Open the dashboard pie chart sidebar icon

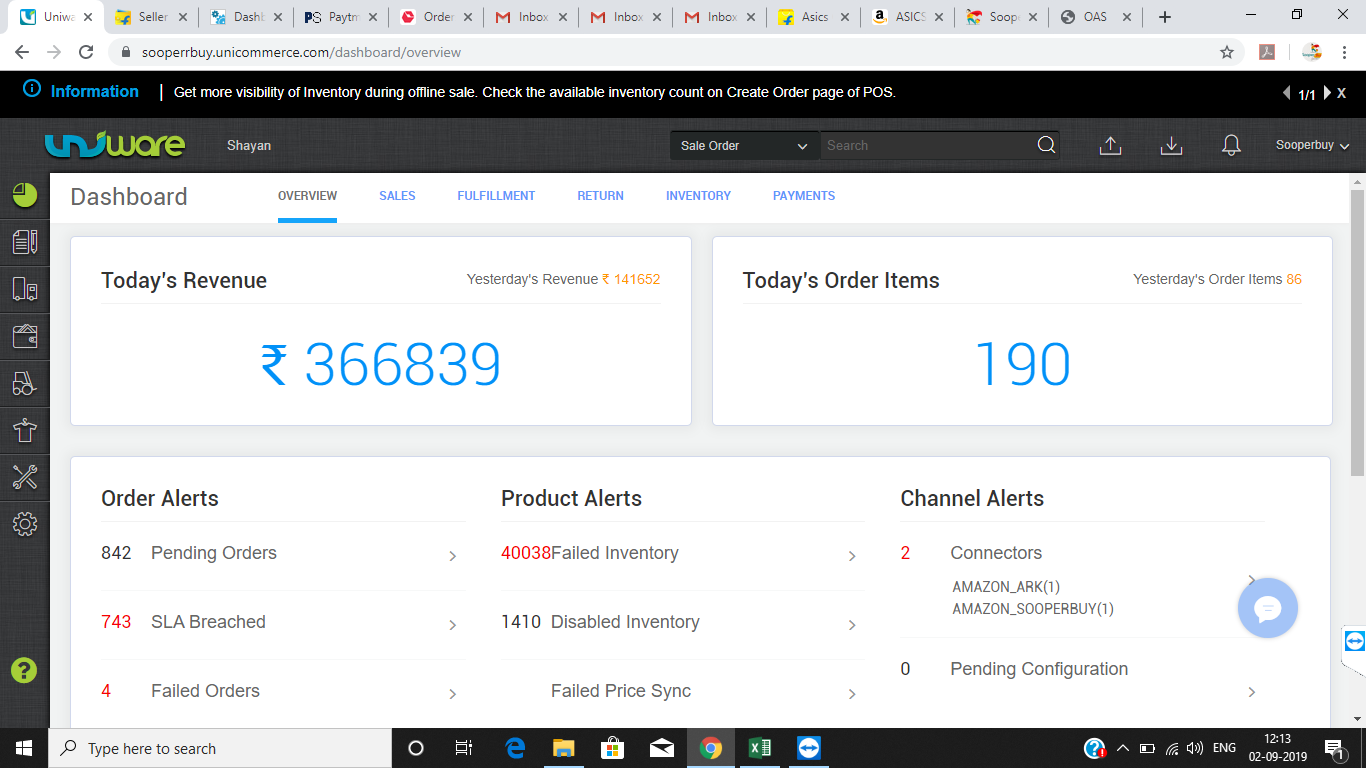pos(25,195)
